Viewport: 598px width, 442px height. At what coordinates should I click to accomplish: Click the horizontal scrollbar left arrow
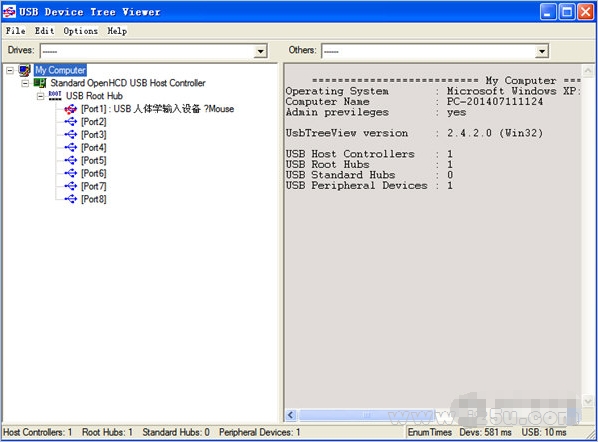[x=291, y=415]
